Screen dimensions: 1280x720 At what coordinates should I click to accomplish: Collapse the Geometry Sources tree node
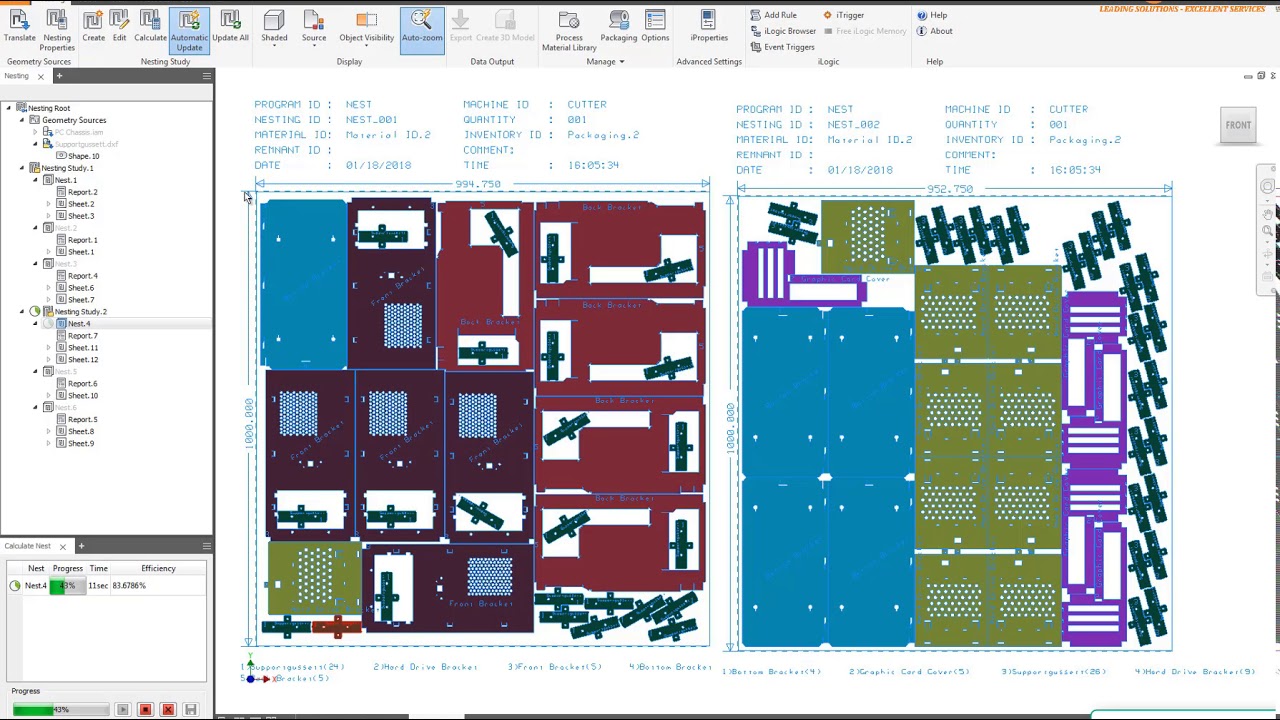tap(22, 120)
